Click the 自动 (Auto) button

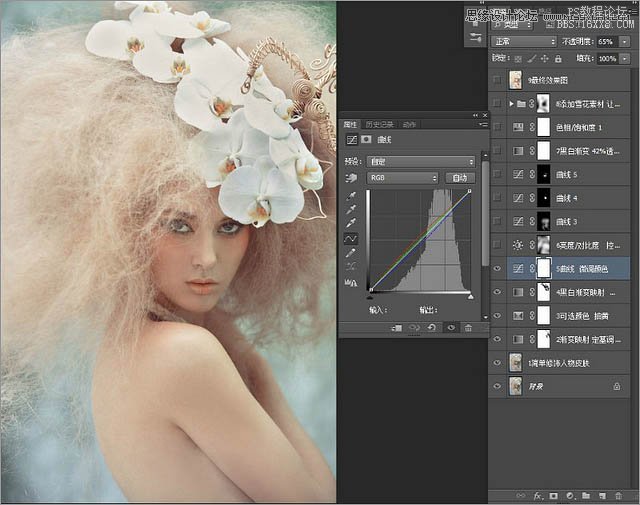point(460,178)
